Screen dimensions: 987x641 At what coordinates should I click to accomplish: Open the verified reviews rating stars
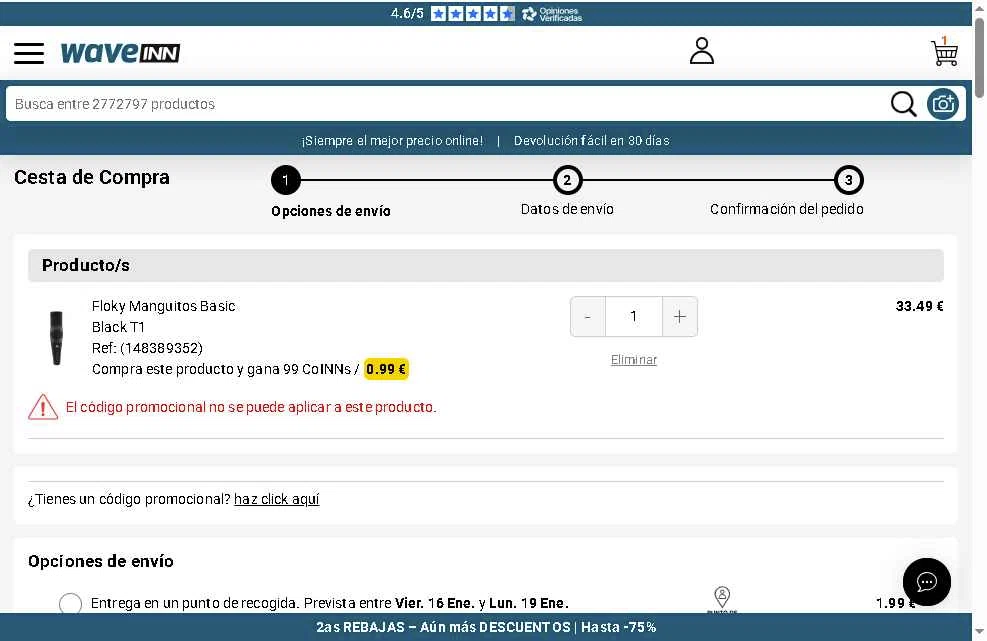pyautogui.click(x=473, y=13)
